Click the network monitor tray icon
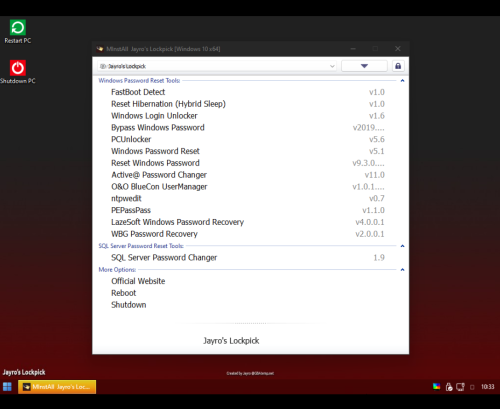This screenshot has height=409, width=500. point(460,387)
